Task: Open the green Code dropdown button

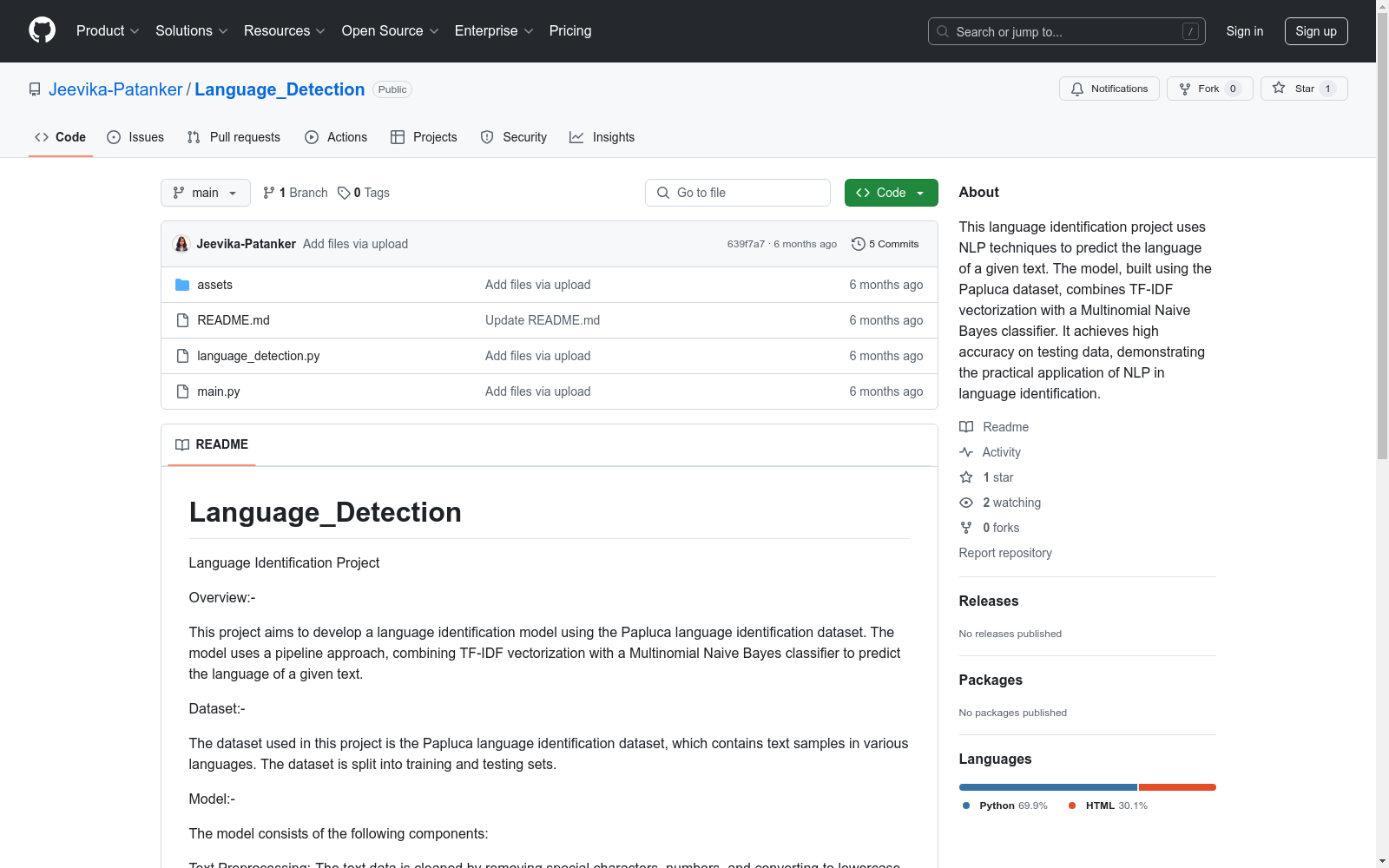Action: point(891,193)
